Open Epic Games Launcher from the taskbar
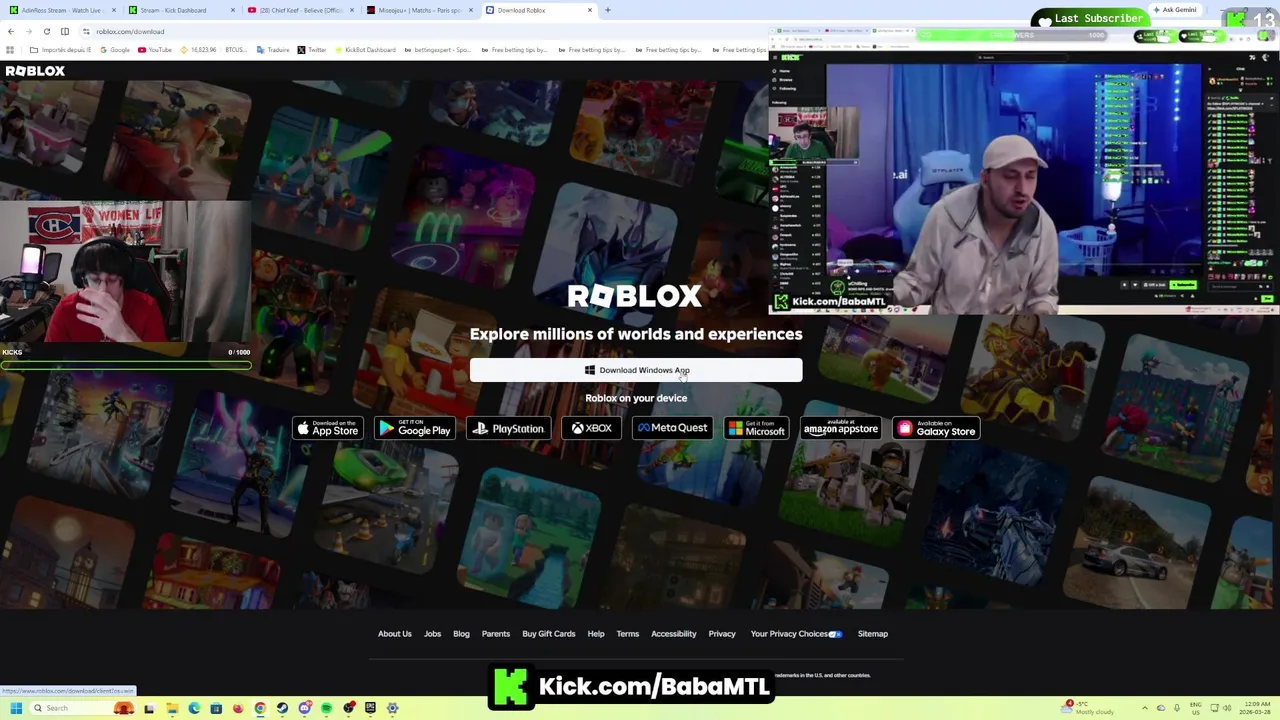This screenshot has height=720, width=1280. [x=370, y=708]
